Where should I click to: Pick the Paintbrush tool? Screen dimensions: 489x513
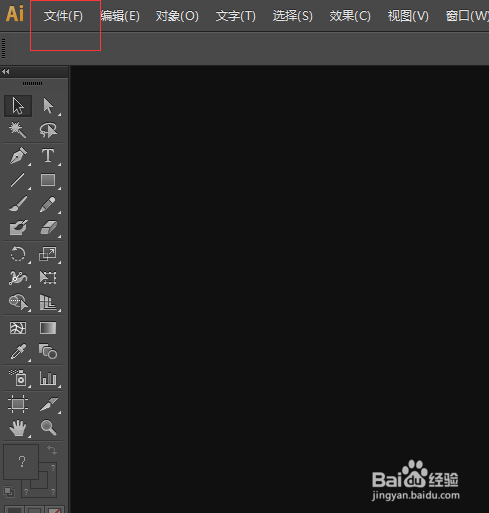[x=18, y=204]
